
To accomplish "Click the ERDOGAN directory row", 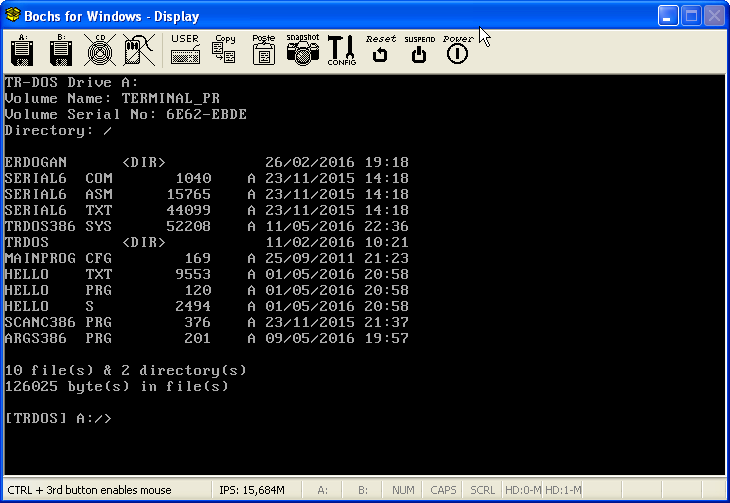I will (207, 163).
